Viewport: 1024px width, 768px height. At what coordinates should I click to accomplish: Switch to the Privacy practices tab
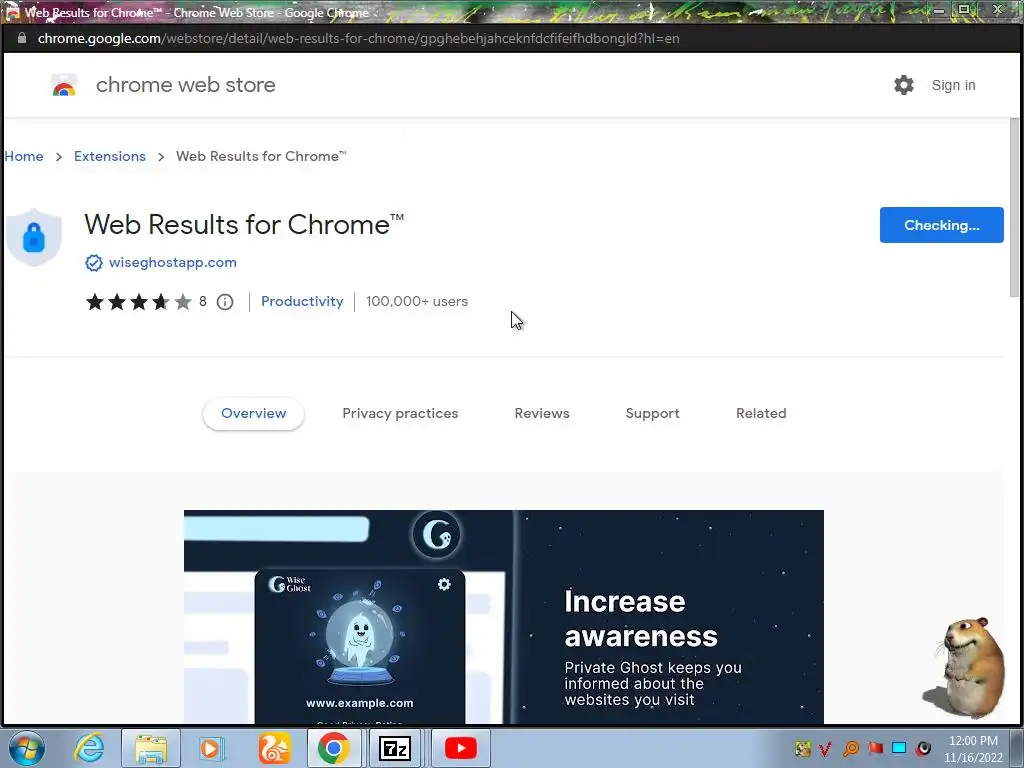(400, 413)
